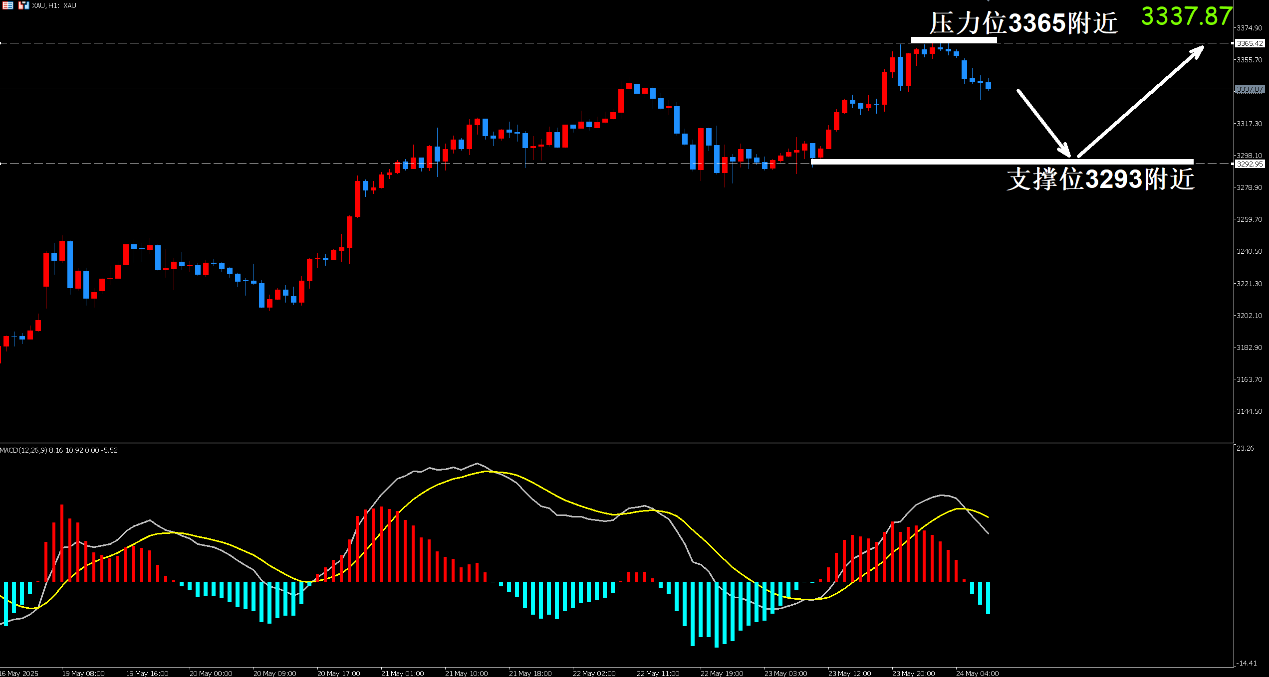1269x677 pixels.
Task: Click the 3259.70 price axis value
Action: pos(1249,220)
